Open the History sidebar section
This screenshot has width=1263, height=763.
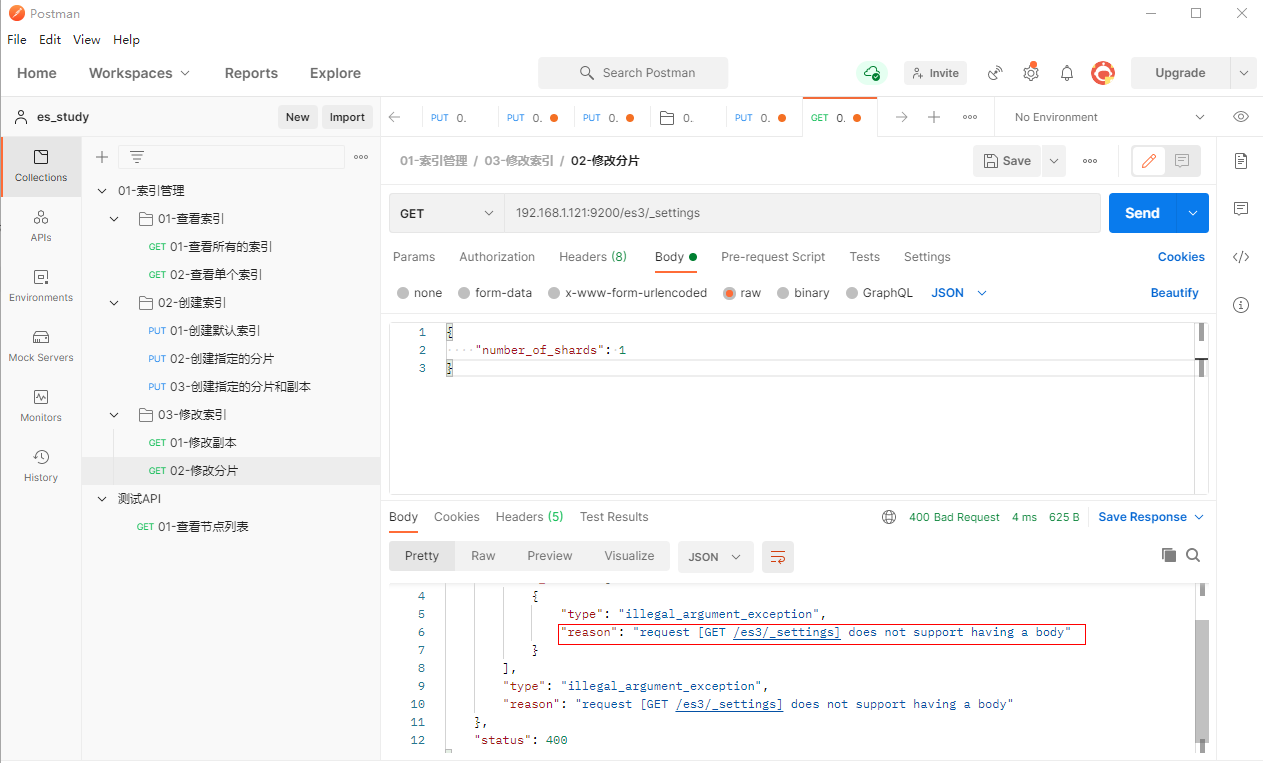[x=41, y=465]
